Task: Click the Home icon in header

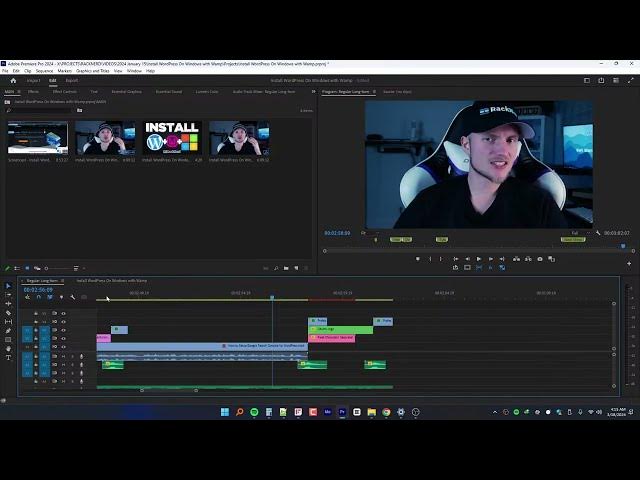Action: click(x=13, y=80)
